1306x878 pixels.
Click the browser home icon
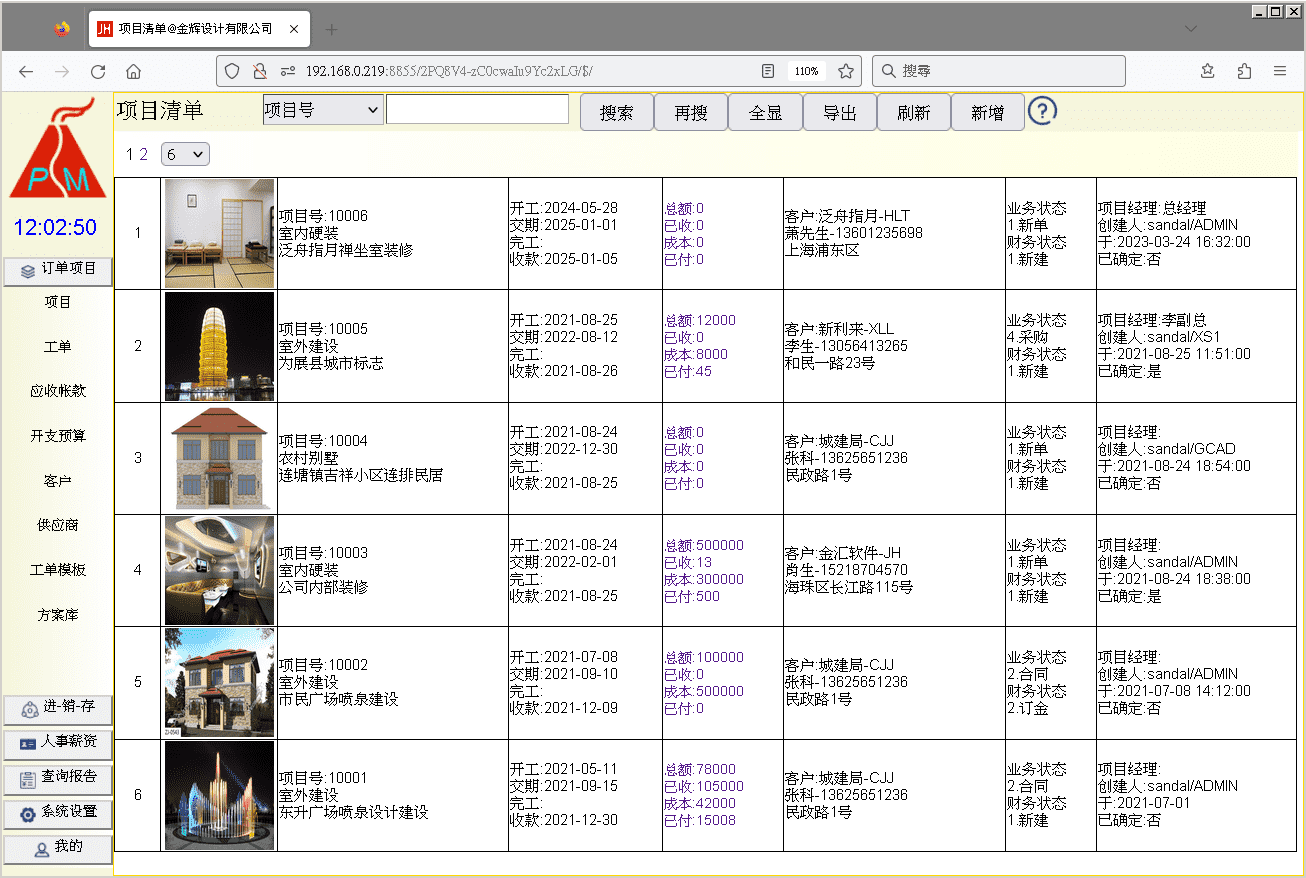coord(133,71)
